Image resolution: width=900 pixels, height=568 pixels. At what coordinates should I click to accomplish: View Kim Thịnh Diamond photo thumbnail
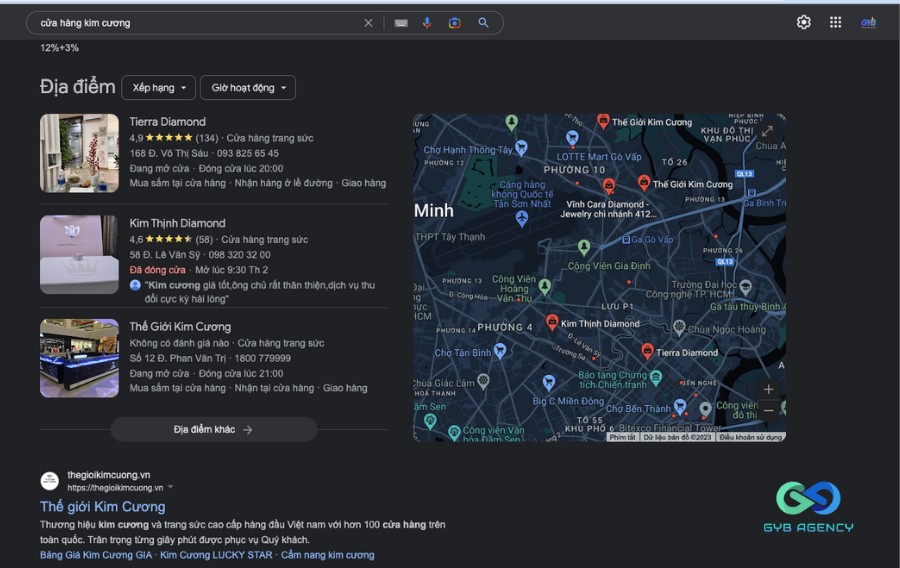point(79,255)
